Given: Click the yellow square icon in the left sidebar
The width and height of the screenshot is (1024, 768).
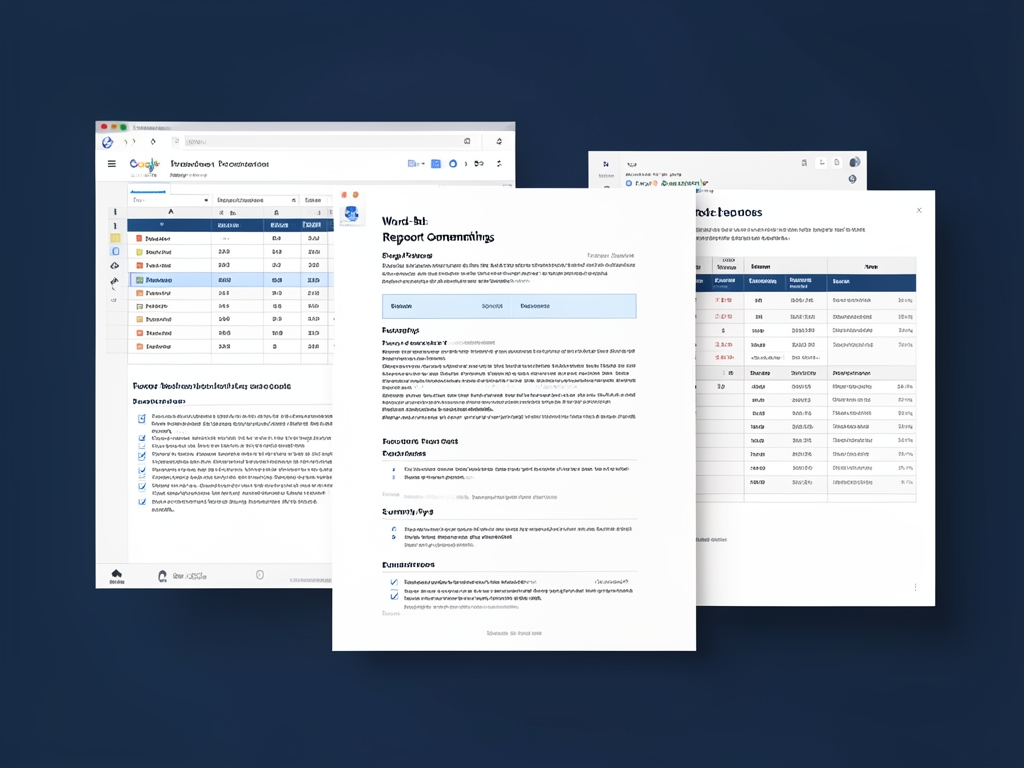Looking at the screenshot, I should 116,238.
